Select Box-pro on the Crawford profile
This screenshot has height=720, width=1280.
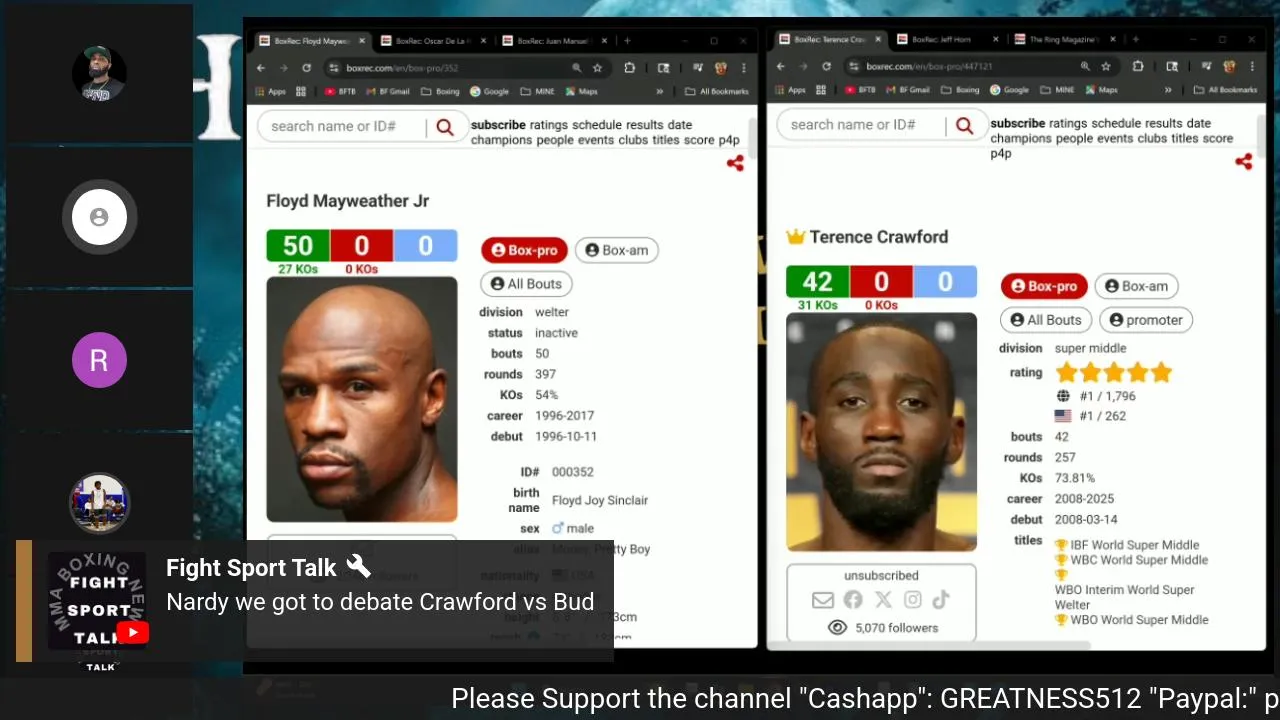tap(1044, 286)
